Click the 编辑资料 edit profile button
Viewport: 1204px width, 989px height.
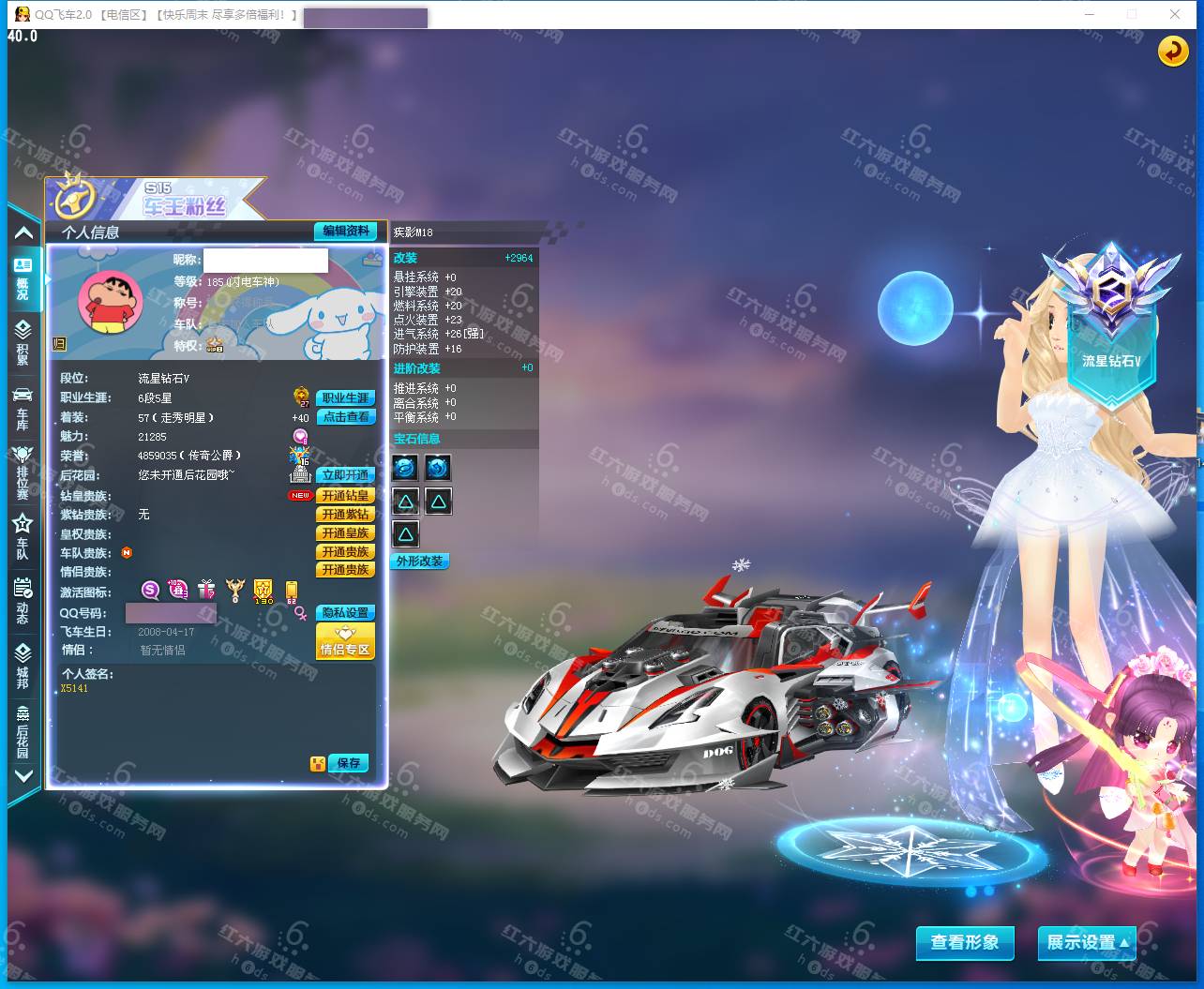[346, 232]
